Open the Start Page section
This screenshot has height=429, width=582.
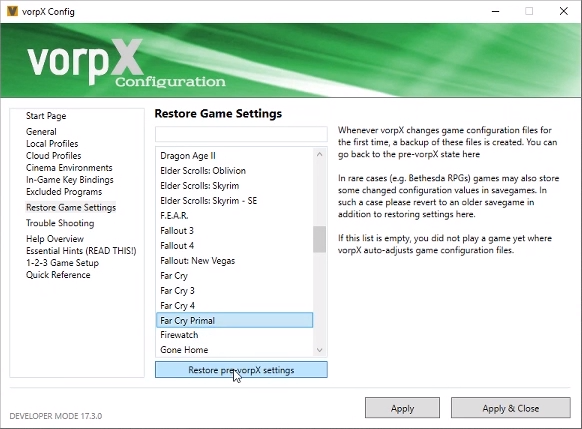[x=46, y=116]
